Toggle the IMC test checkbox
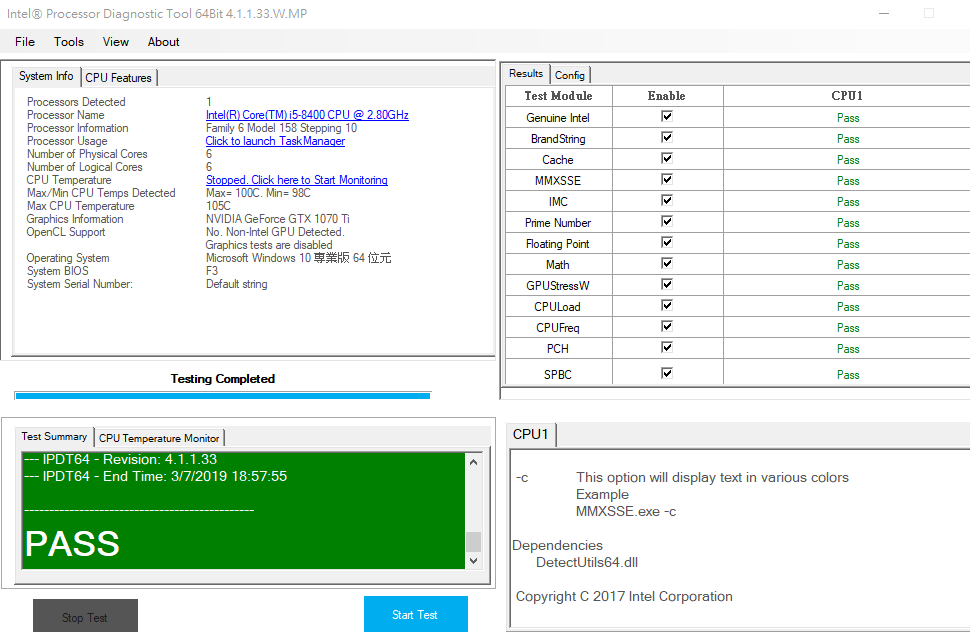The image size is (970, 632). [x=667, y=200]
